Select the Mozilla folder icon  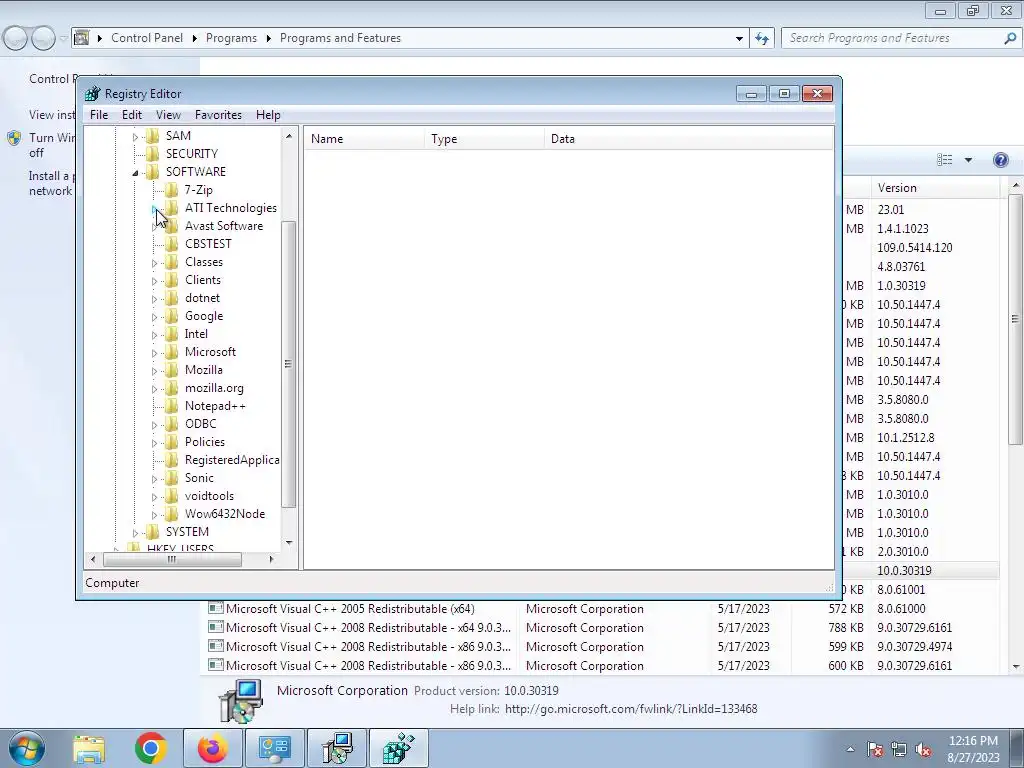click(x=172, y=370)
